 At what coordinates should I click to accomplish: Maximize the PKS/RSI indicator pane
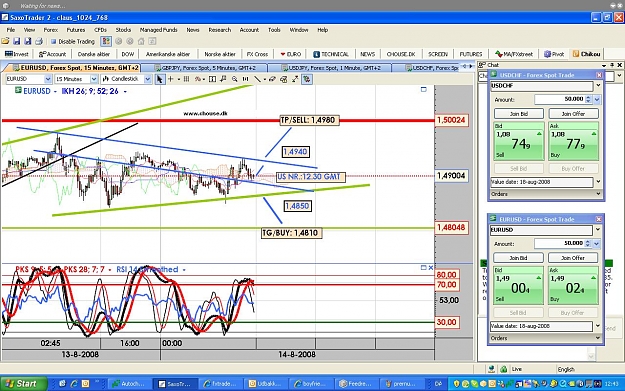click(424, 267)
